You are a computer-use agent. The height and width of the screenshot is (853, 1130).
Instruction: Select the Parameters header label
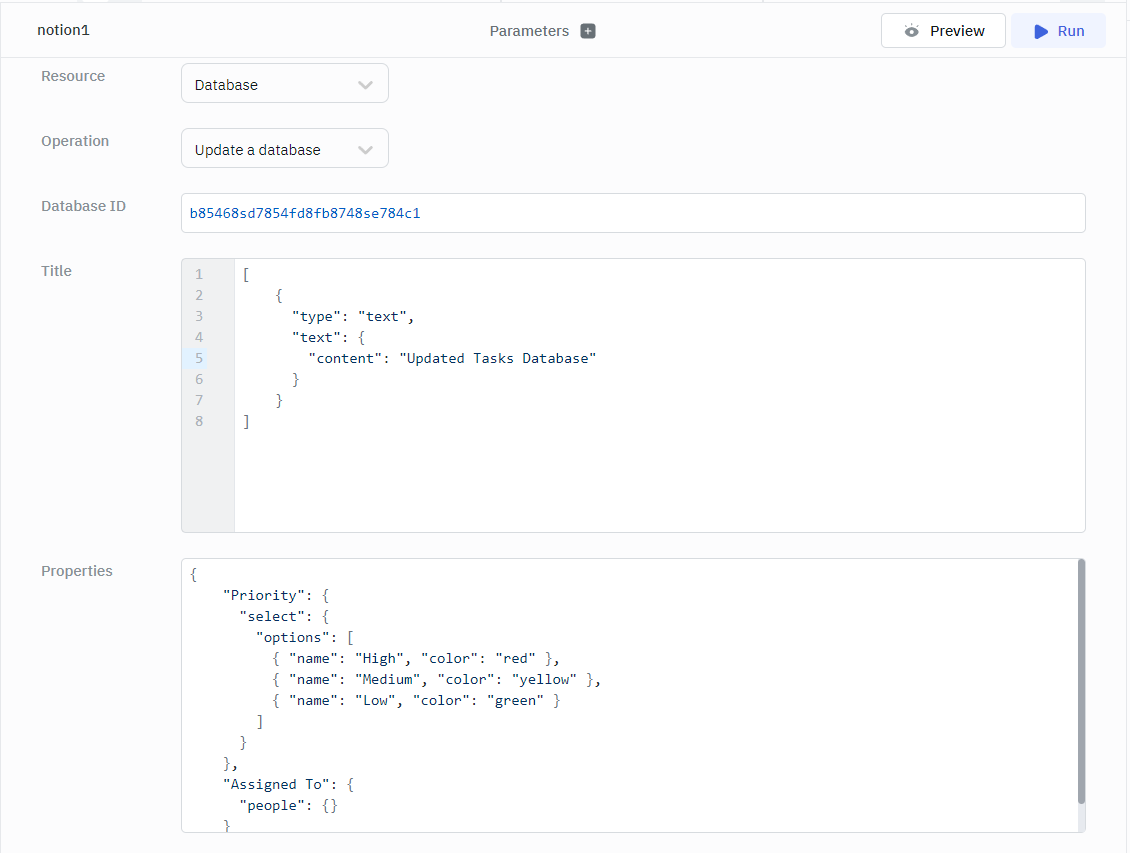529,31
